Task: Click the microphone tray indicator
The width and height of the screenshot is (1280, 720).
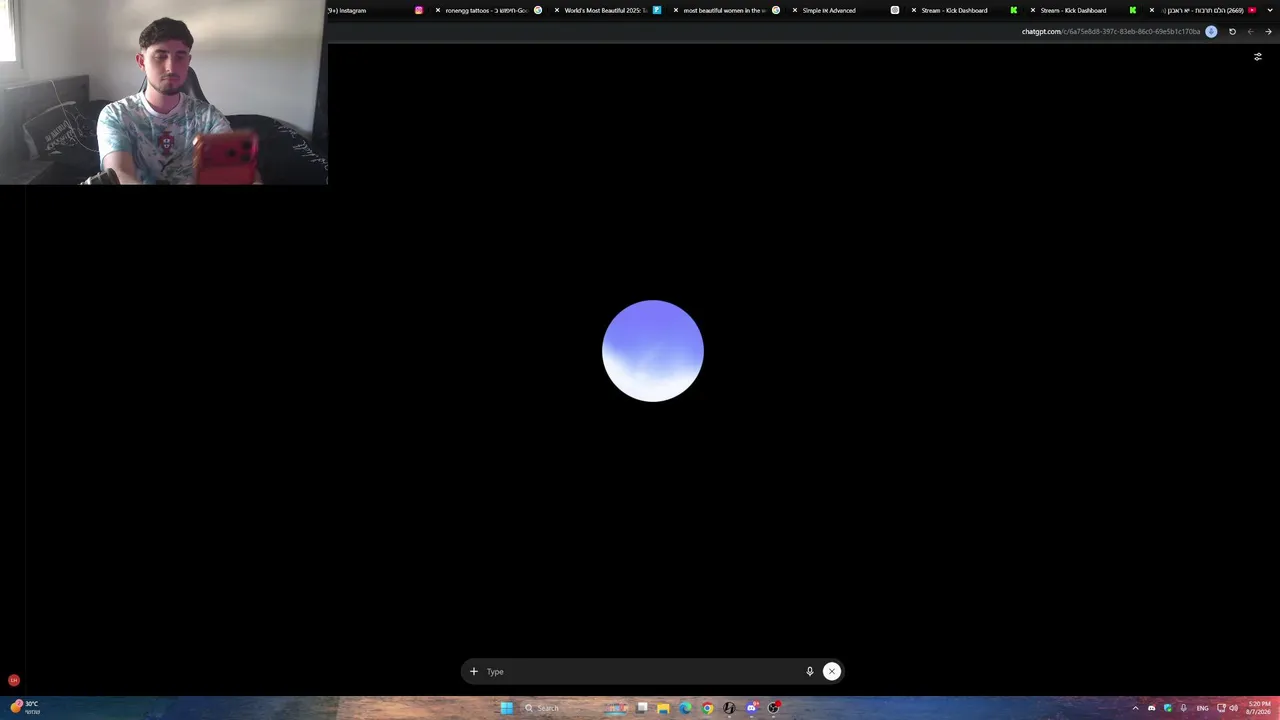Action: point(1184,708)
